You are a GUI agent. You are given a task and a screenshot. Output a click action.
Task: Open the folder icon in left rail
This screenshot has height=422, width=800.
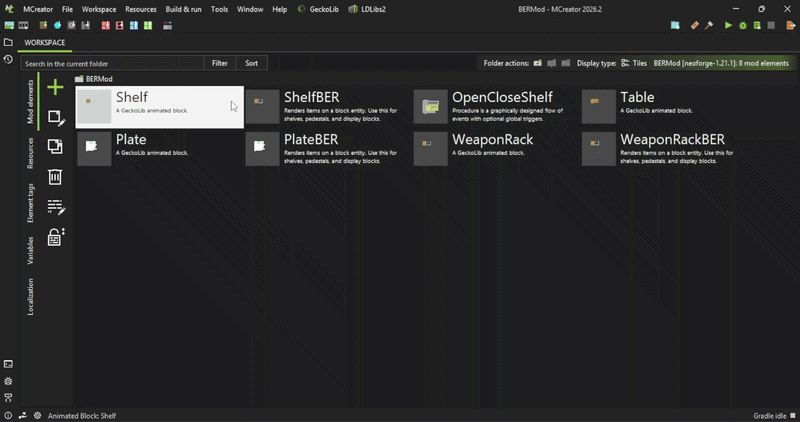[x=8, y=42]
